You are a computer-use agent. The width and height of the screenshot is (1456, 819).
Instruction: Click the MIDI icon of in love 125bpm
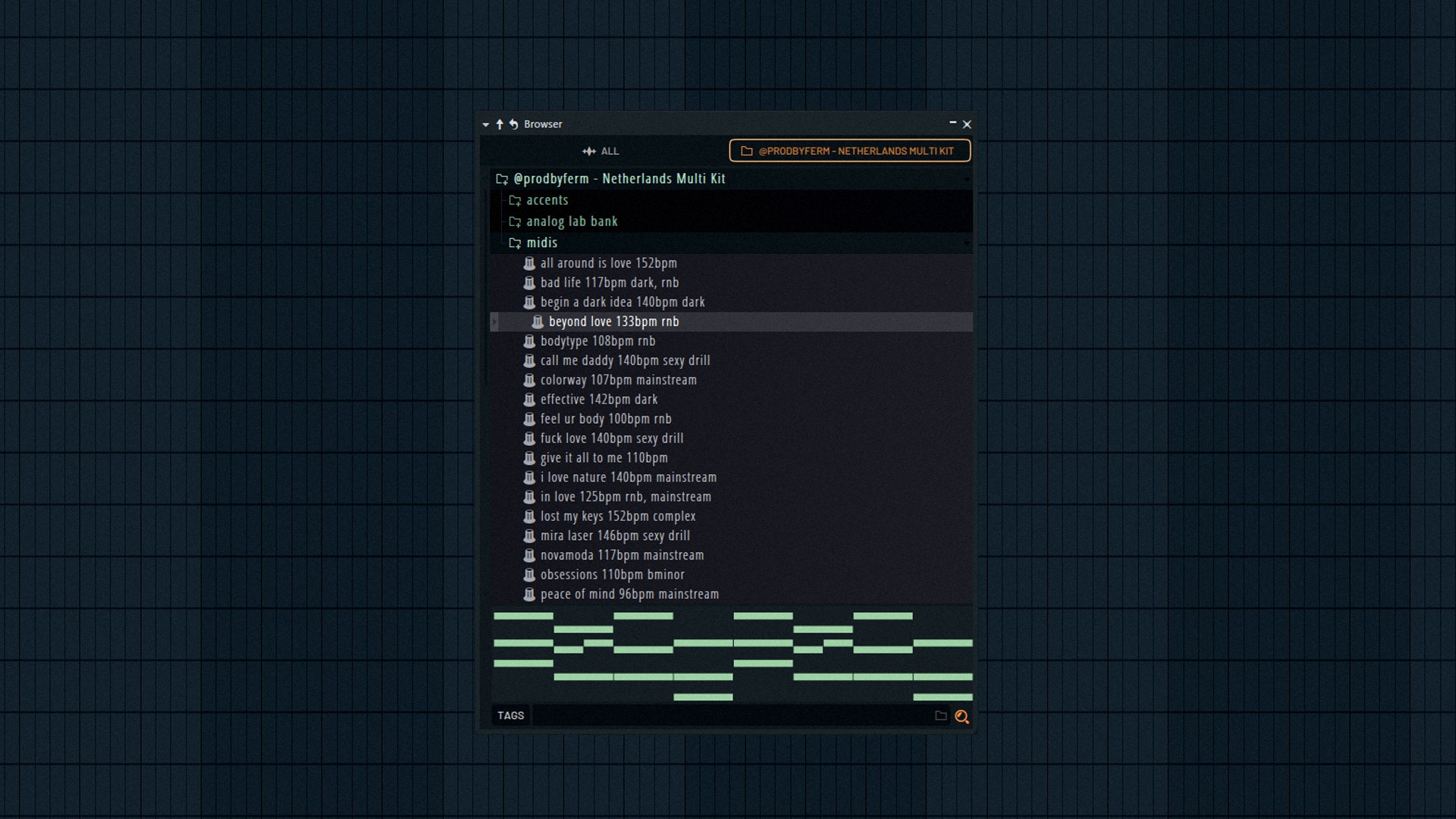click(529, 497)
